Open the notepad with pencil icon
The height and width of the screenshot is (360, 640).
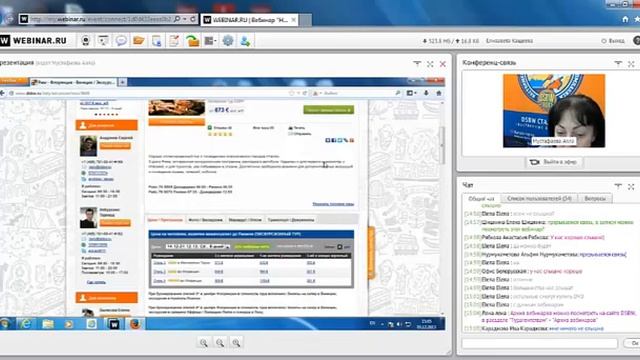174,41
